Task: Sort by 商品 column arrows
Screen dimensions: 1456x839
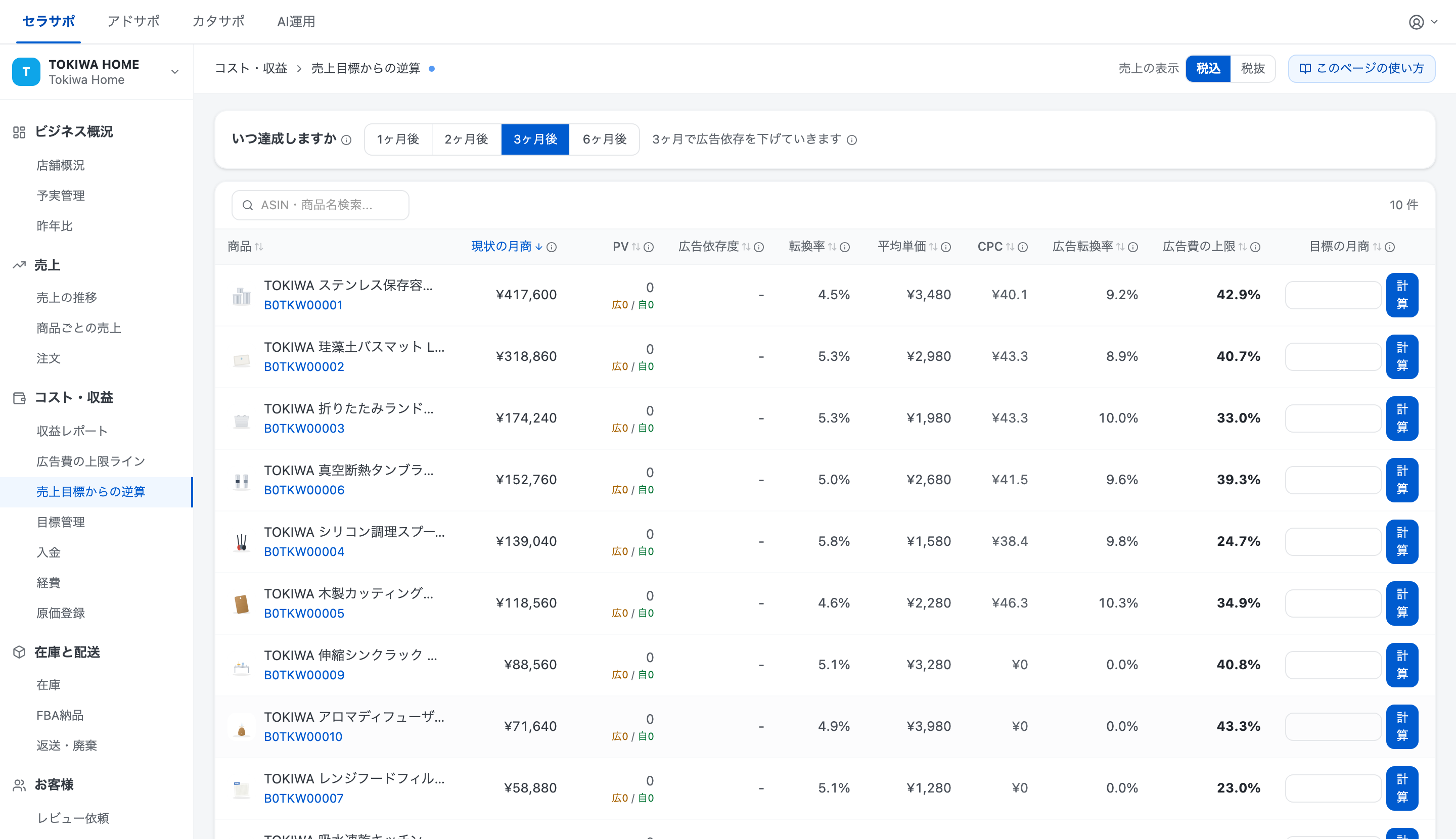Action: pos(259,247)
